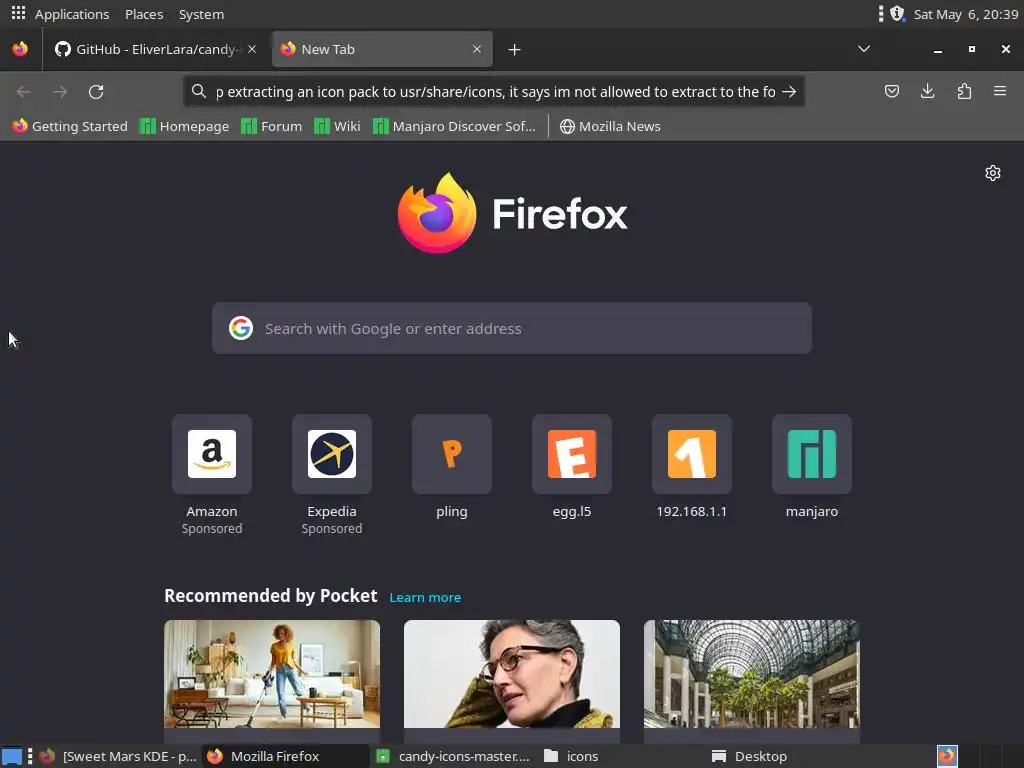Go back with the back arrow
This screenshot has width=1024, height=768.
pyautogui.click(x=24, y=92)
